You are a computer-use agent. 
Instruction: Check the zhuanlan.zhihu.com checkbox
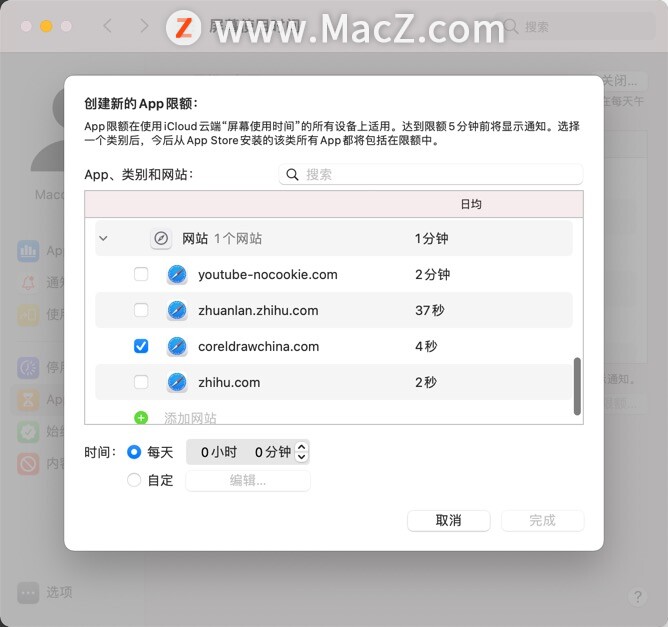(x=141, y=310)
